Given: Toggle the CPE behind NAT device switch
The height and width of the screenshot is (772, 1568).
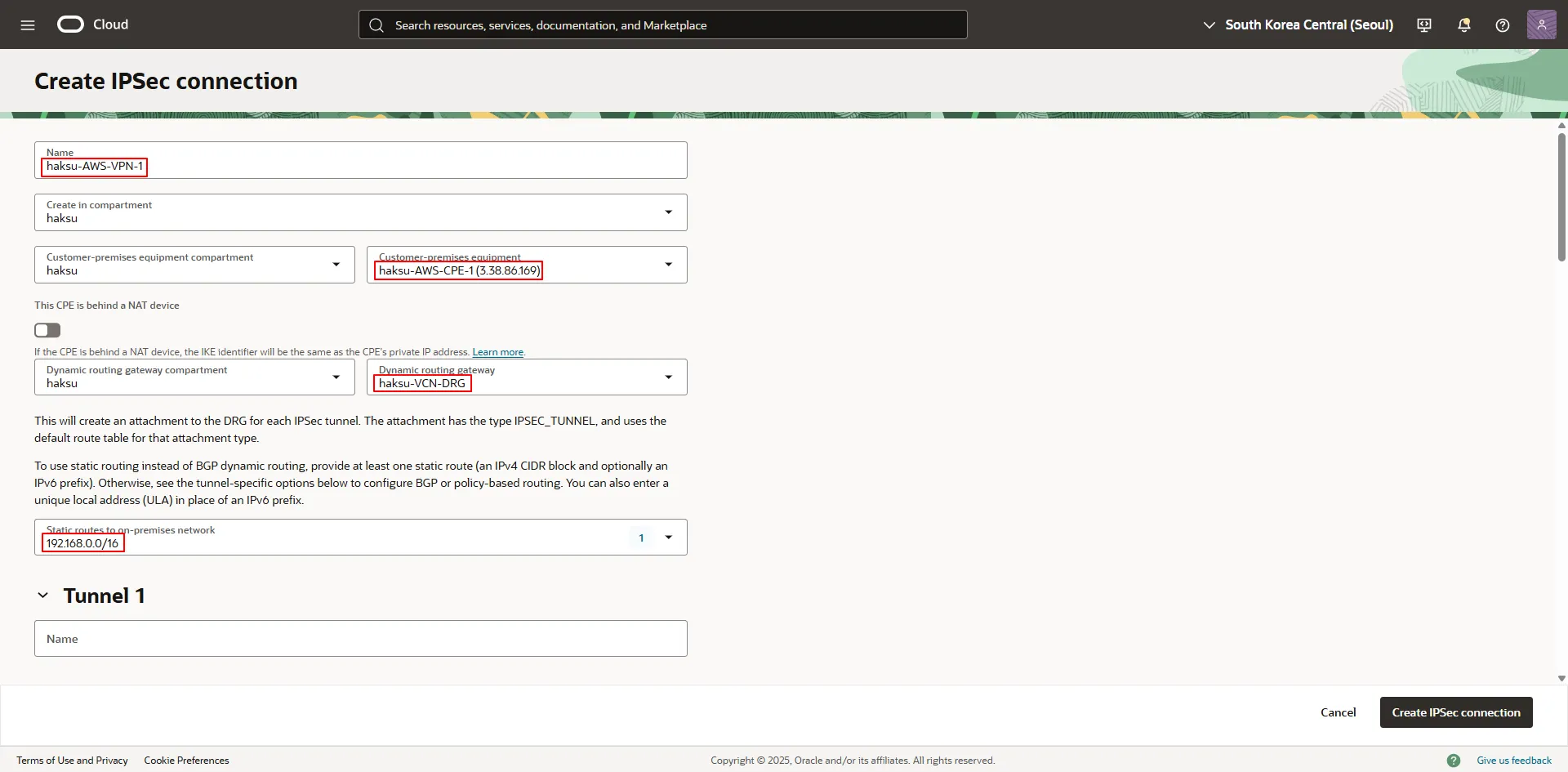Looking at the screenshot, I should pyautogui.click(x=47, y=330).
